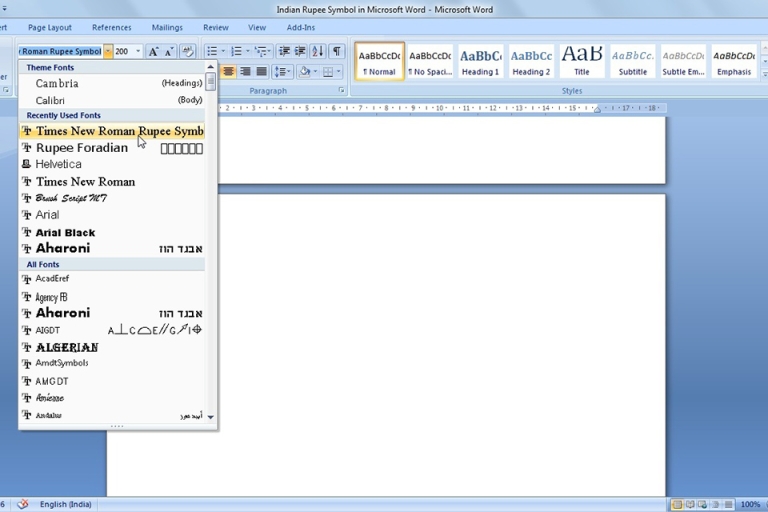Toggle right text alignment

pos(245,72)
